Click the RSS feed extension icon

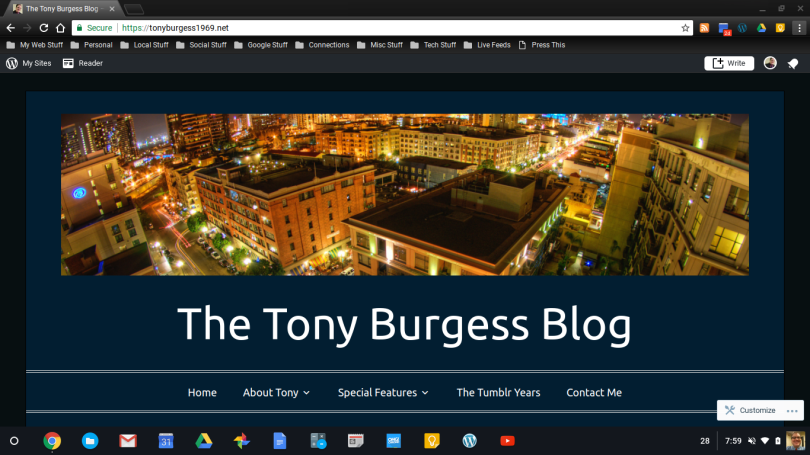pyautogui.click(x=704, y=28)
